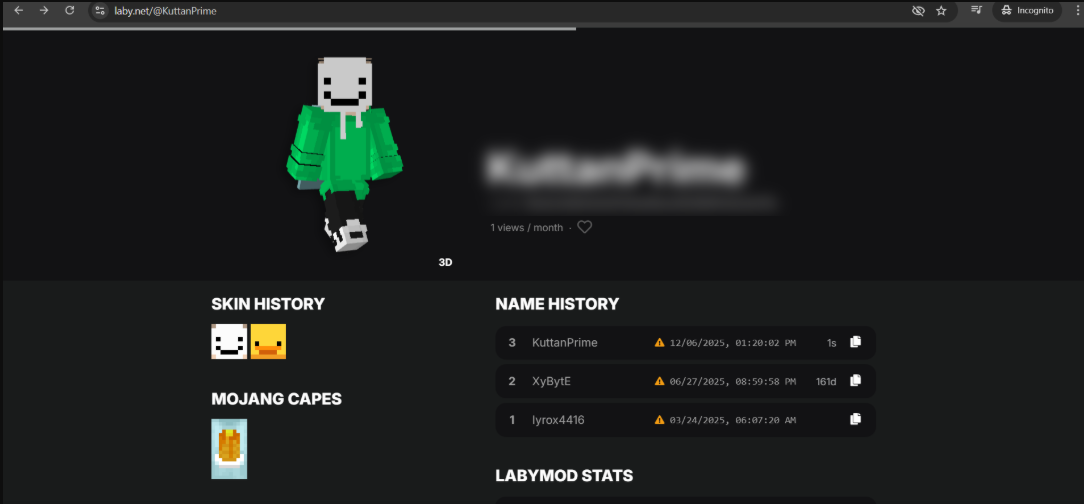1084x504 pixels.
Task: Toggle the 3D skin view button
Action: [445, 263]
